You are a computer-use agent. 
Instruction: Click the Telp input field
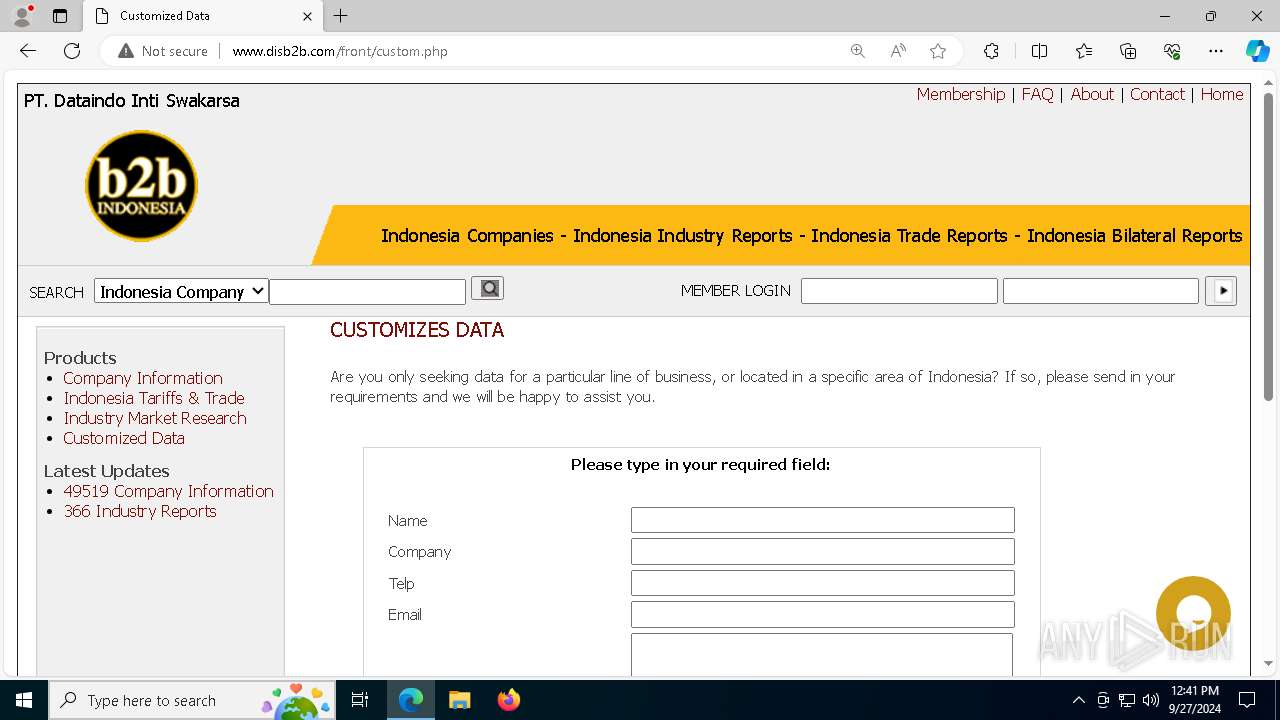(x=823, y=583)
